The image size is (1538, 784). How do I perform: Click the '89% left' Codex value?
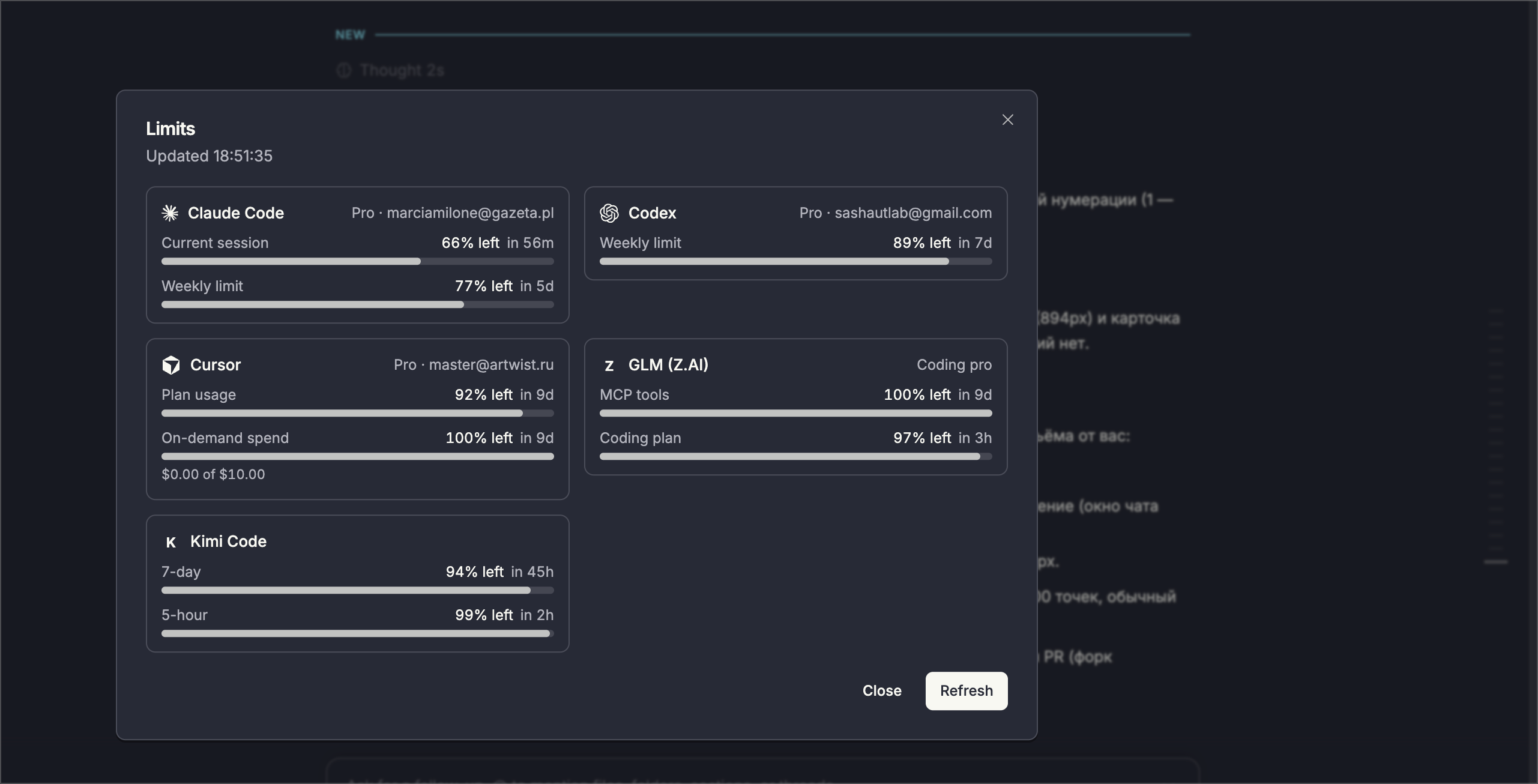click(922, 243)
